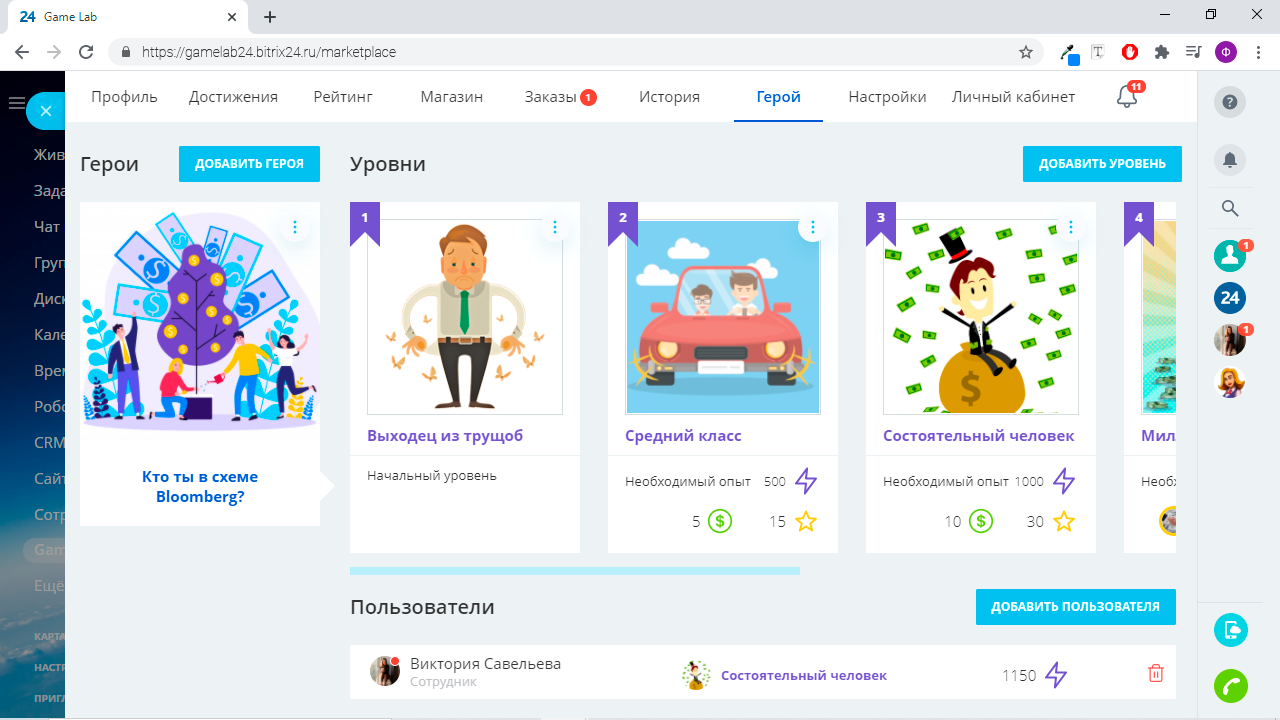Open notifications bell in right sidebar
Screen dimensions: 1280x720
[x=1230, y=159]
